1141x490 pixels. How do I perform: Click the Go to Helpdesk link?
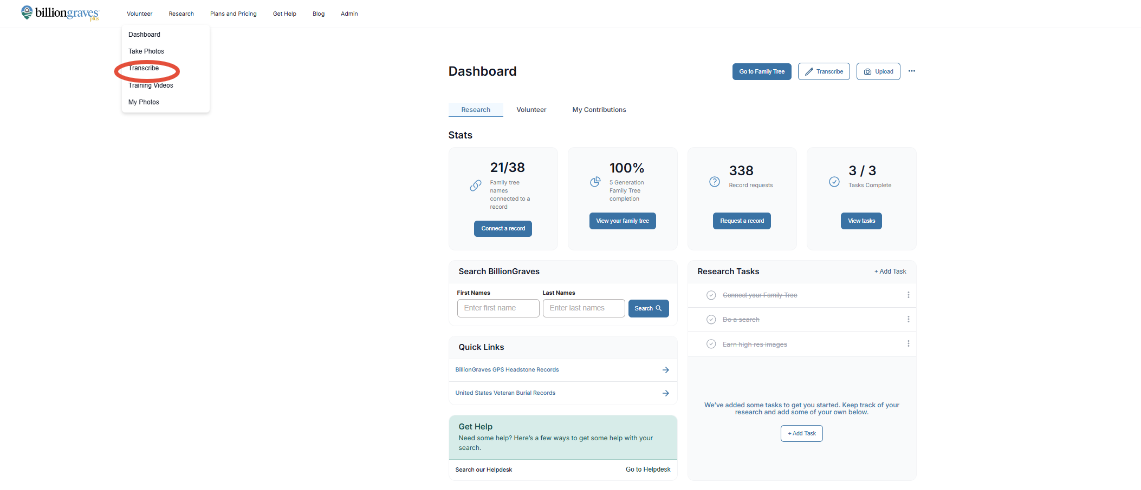[x=648, y=470]
